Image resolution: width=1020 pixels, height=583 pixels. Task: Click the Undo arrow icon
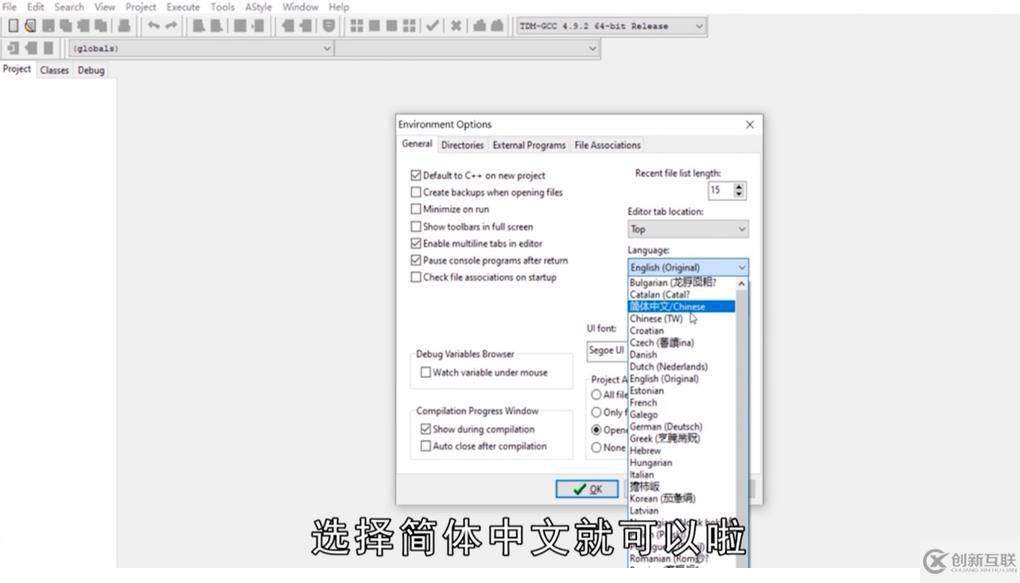pos(155,25)
